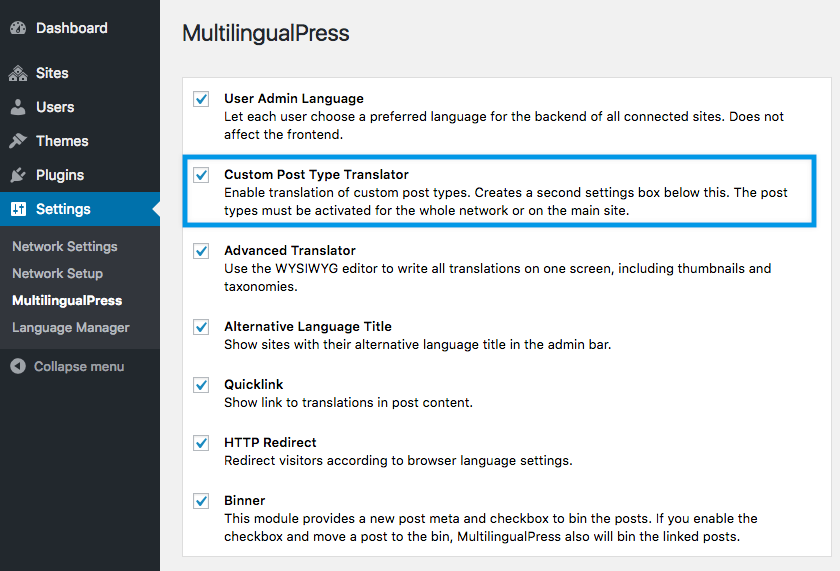Click the Sites houses icon
The width and height of the screenshot is (840, 571).
click(18, 73)
